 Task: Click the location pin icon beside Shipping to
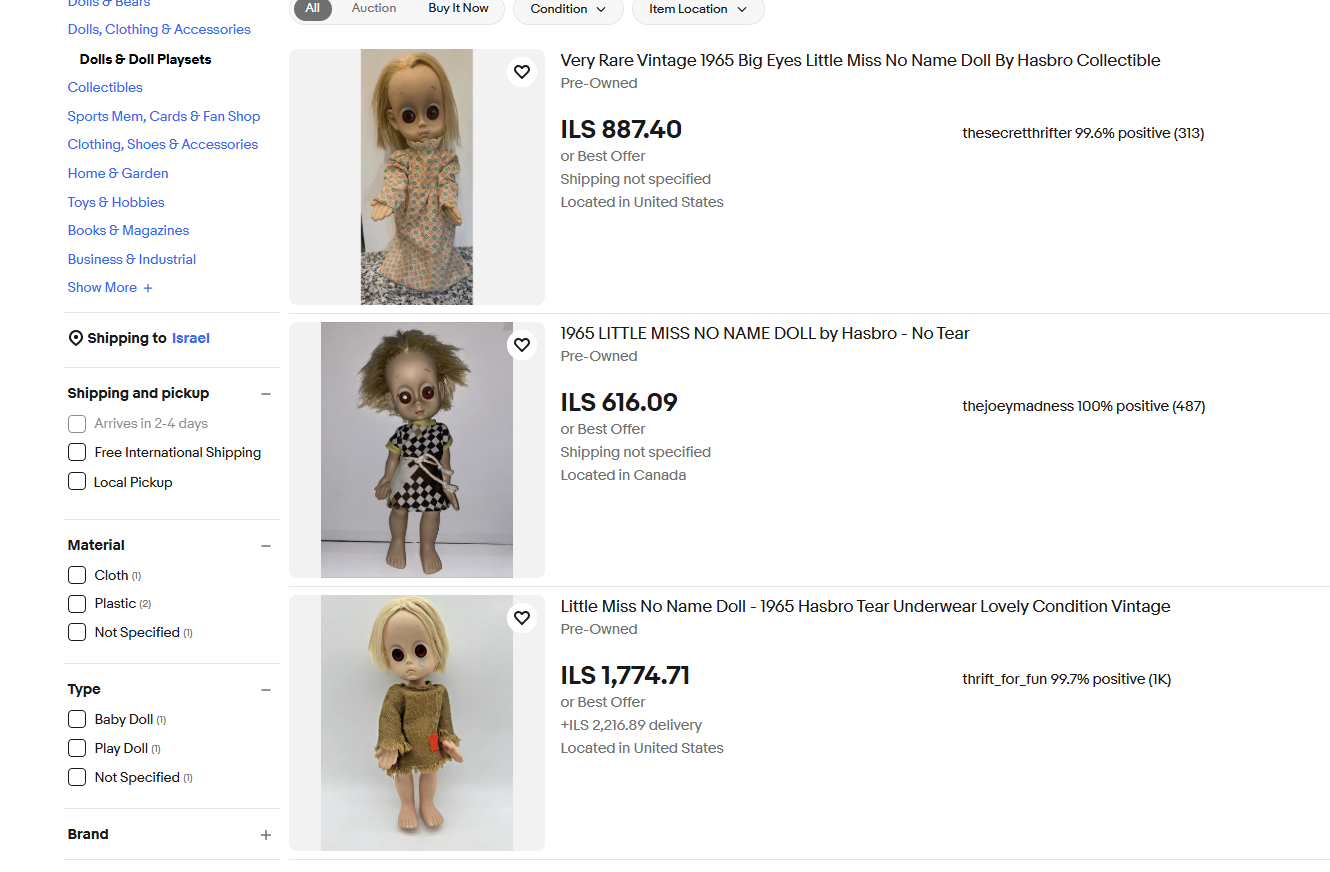click(x=75, y=339)
